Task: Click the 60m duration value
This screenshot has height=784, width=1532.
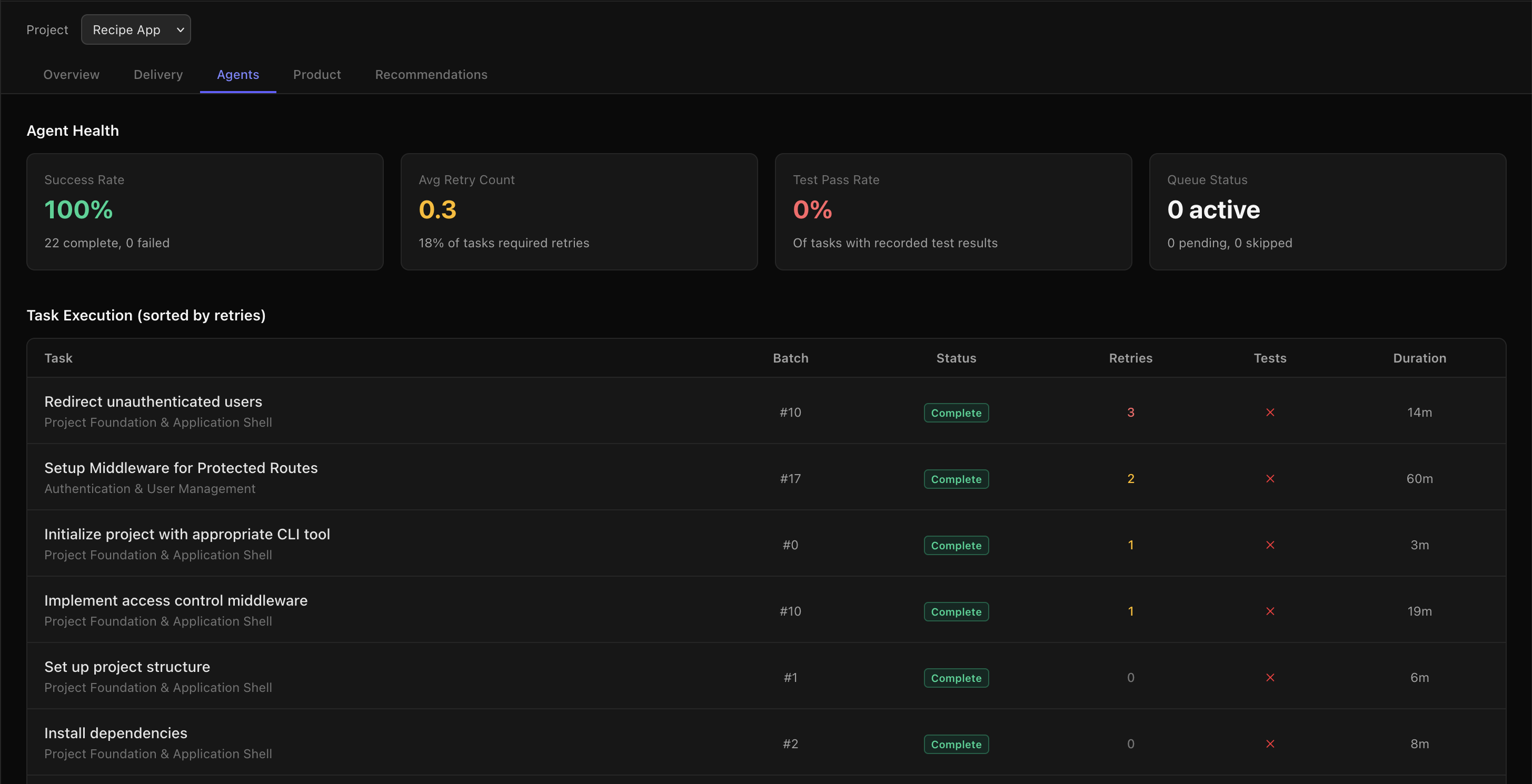Action: 1419,478
